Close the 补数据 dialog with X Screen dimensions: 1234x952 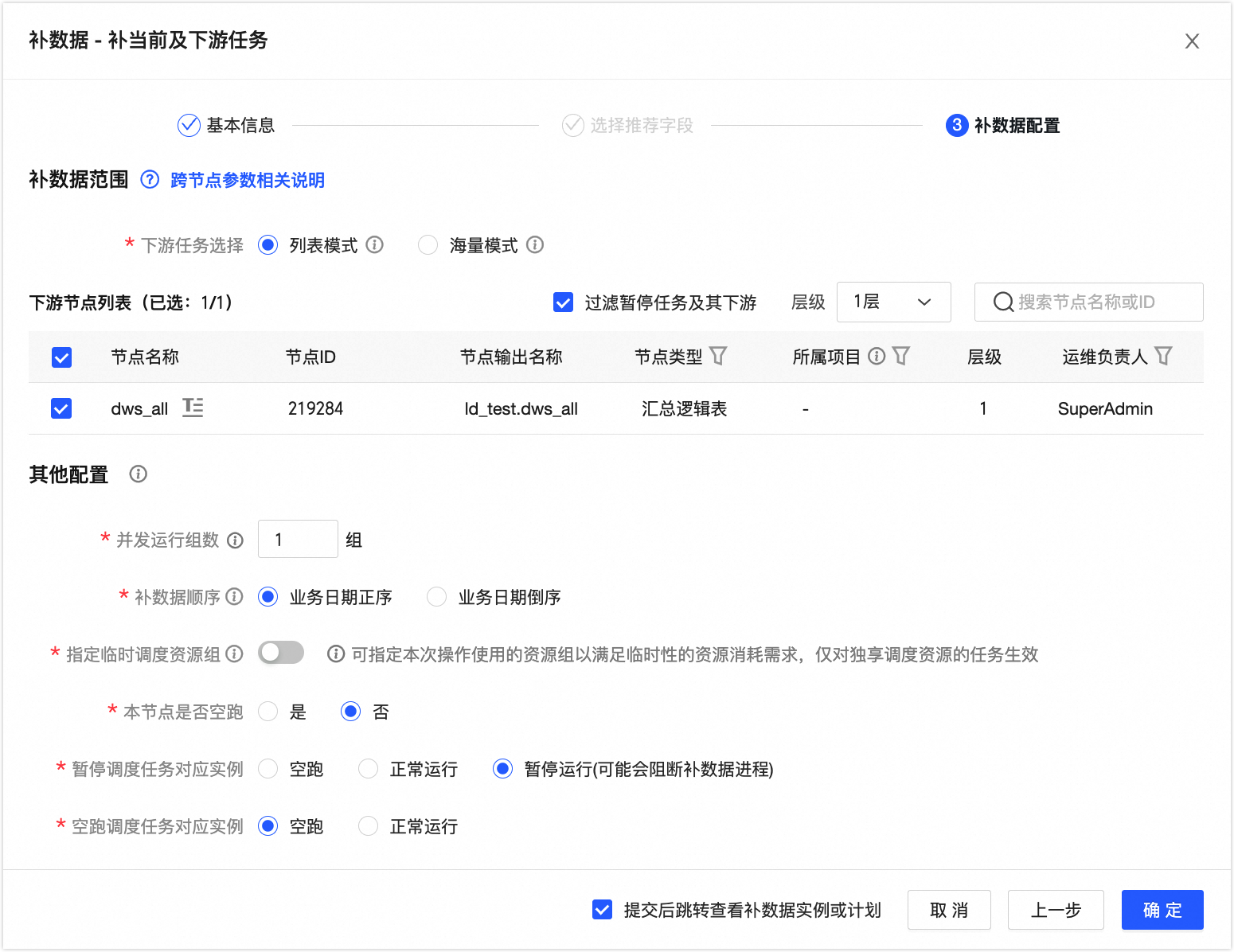pos(1192,41)
